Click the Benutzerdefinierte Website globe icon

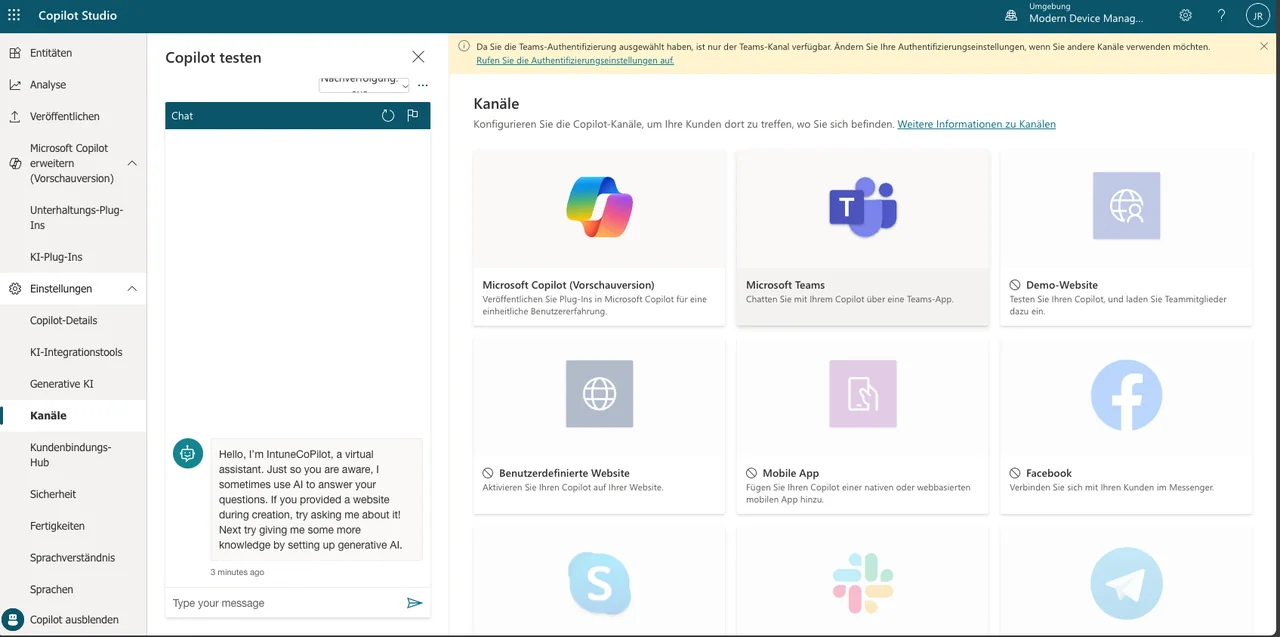coord(599,394)
